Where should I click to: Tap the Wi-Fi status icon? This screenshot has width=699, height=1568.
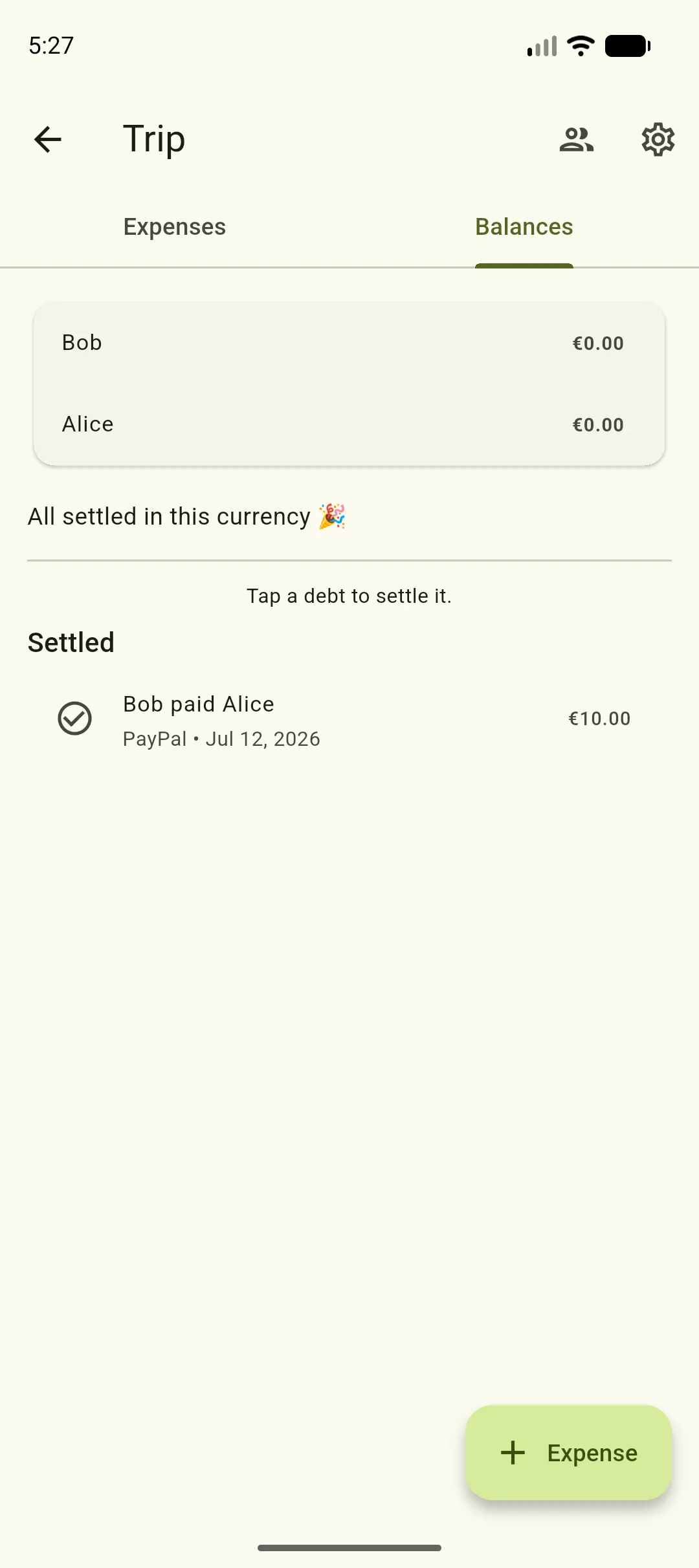point(581,46)
